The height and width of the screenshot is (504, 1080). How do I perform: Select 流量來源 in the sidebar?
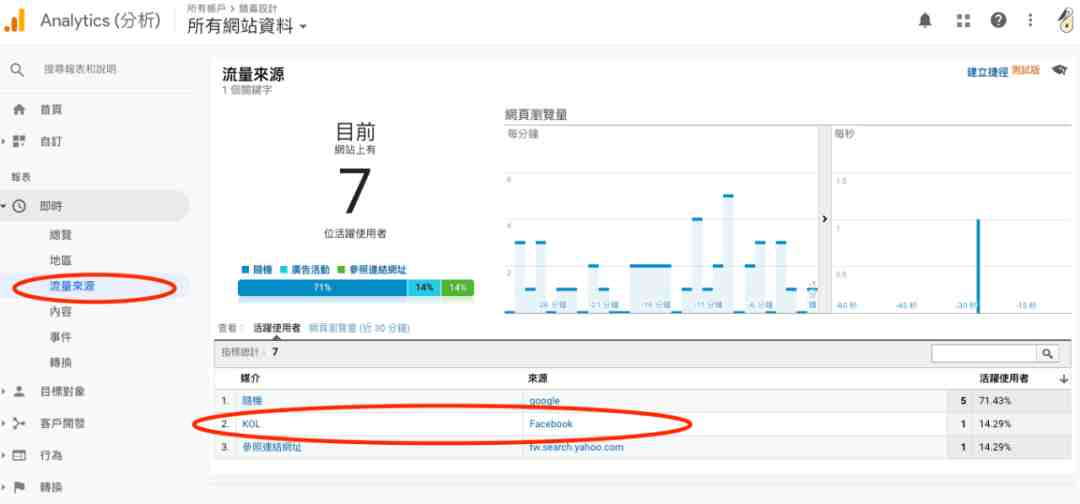click(72, 286)
